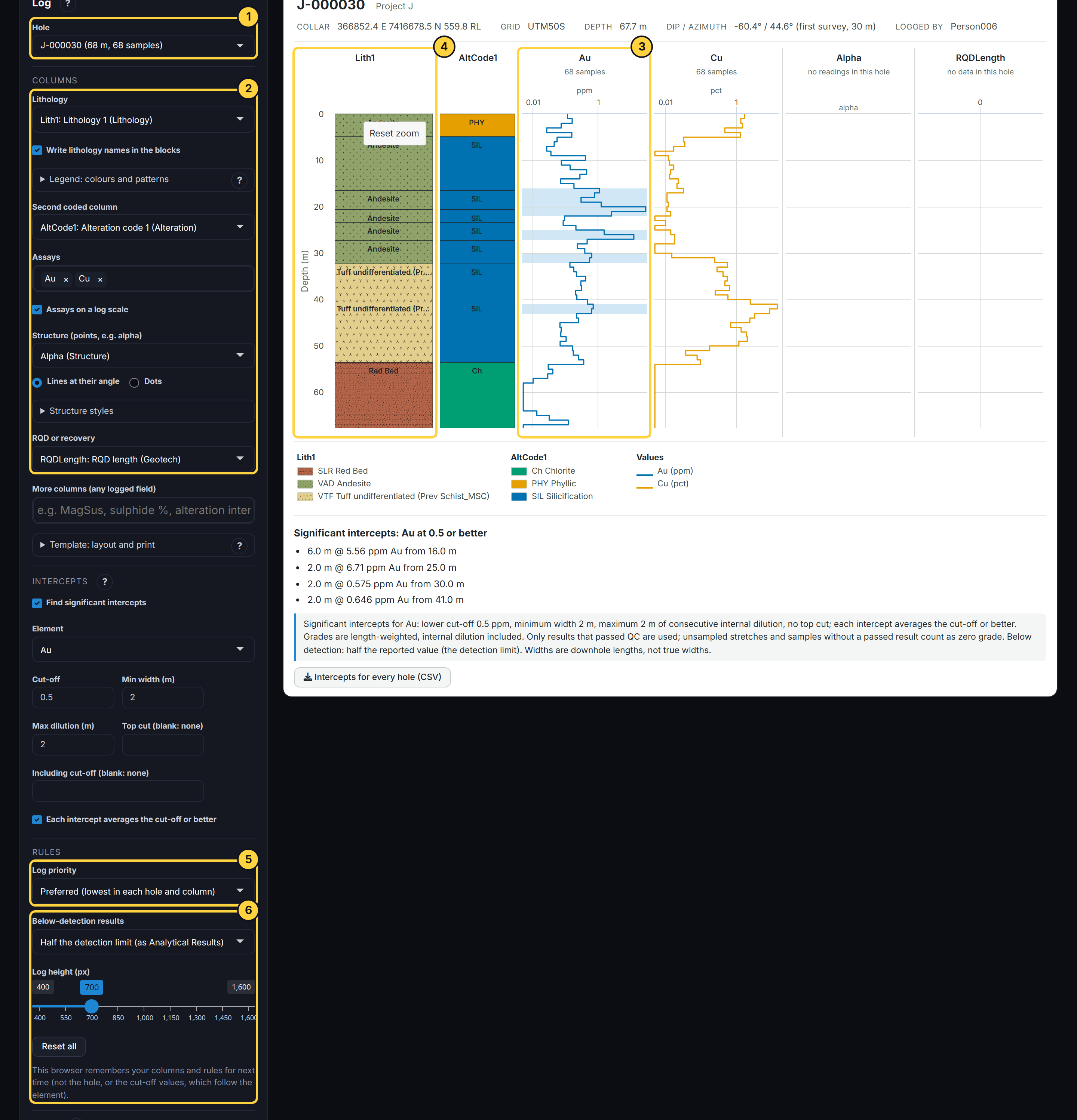Click Log height slider handle
This screenshot has height=1120, width=1077.
point(92,1006)
